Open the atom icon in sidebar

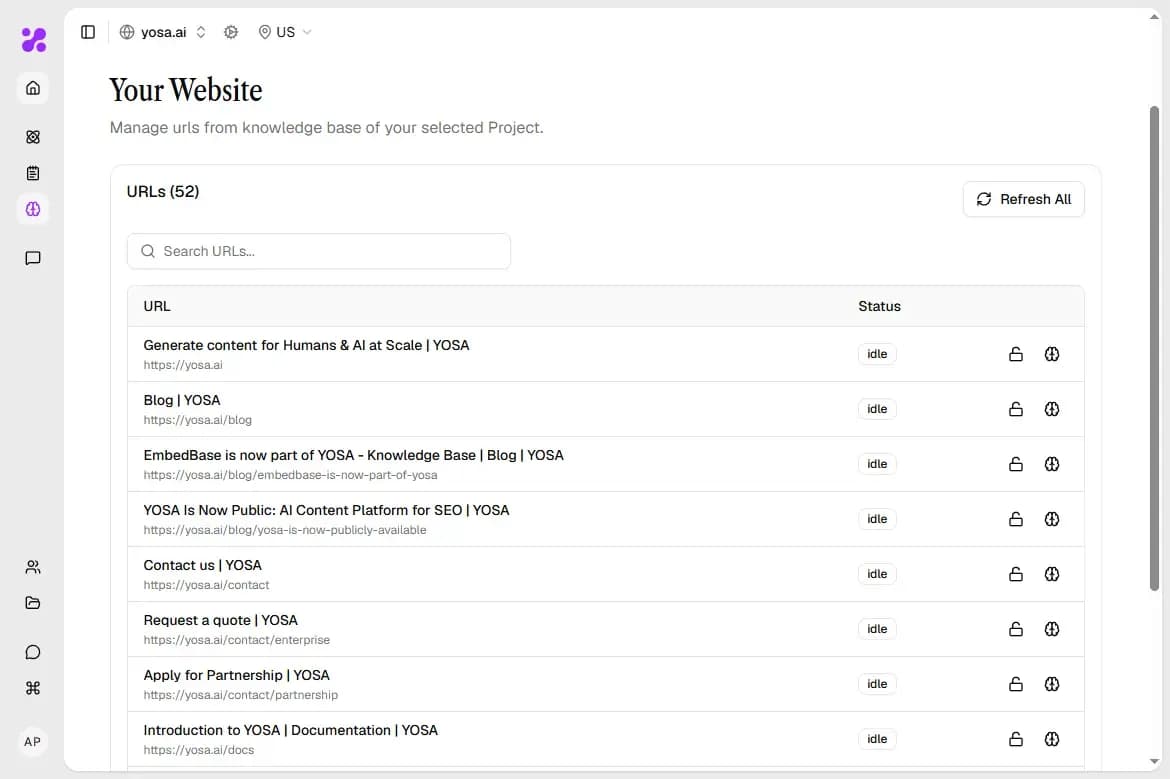33,137
